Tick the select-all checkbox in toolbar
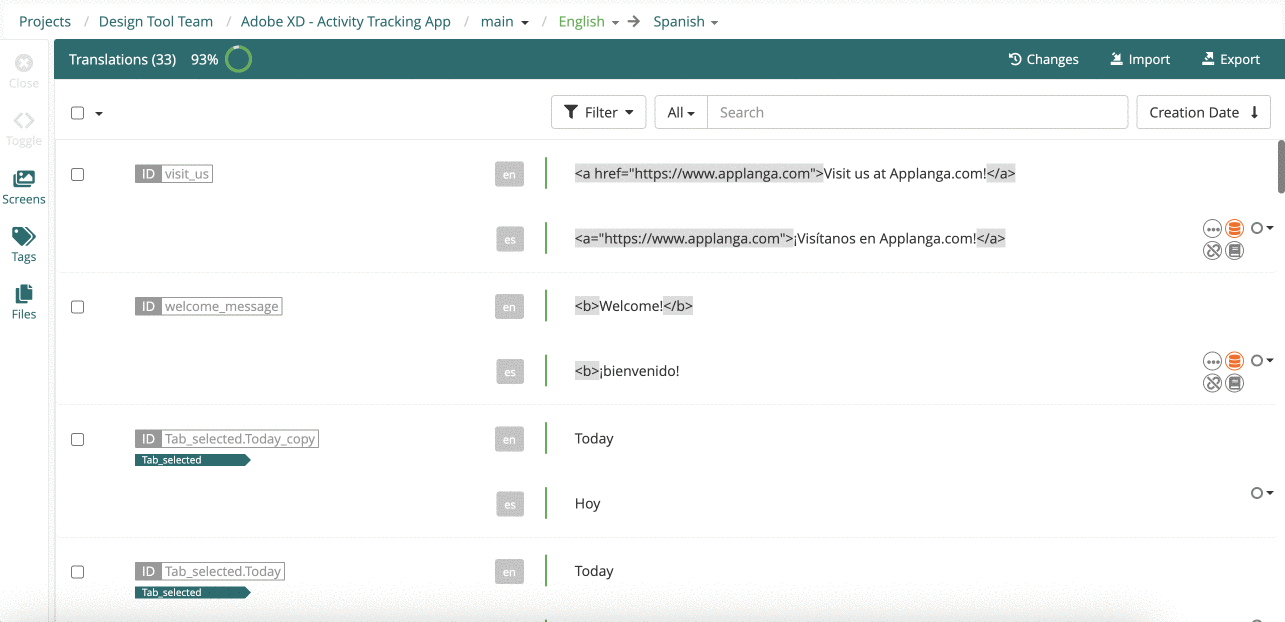The height and width of the screenshot is (622, 1285). tap(77, 113)
